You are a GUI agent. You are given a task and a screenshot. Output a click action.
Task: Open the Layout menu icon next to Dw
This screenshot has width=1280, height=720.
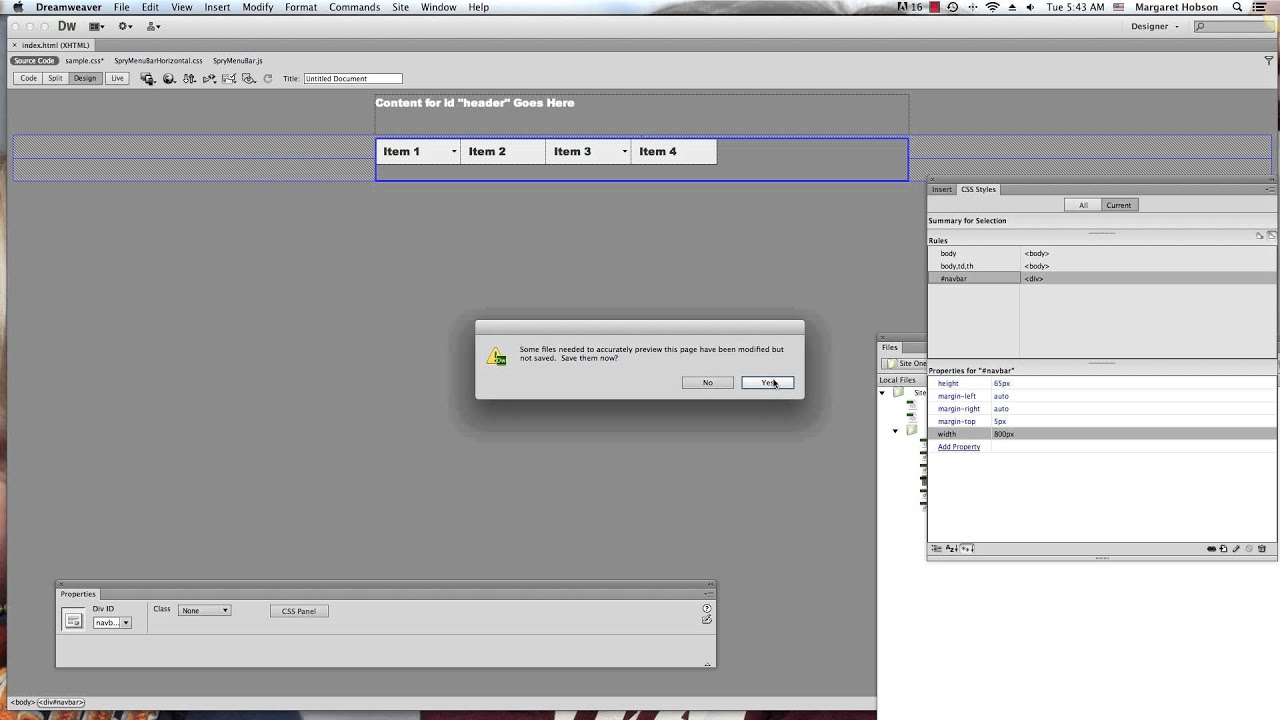coord(97,26)
